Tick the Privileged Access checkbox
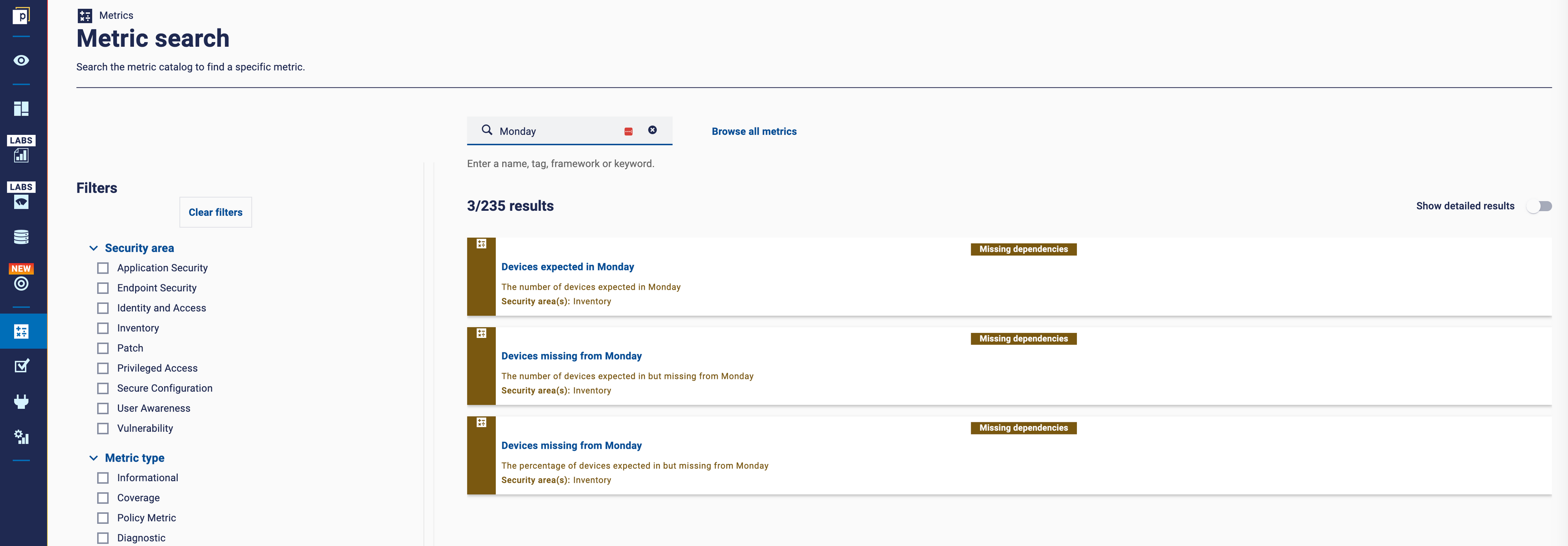 pos(103,369)
